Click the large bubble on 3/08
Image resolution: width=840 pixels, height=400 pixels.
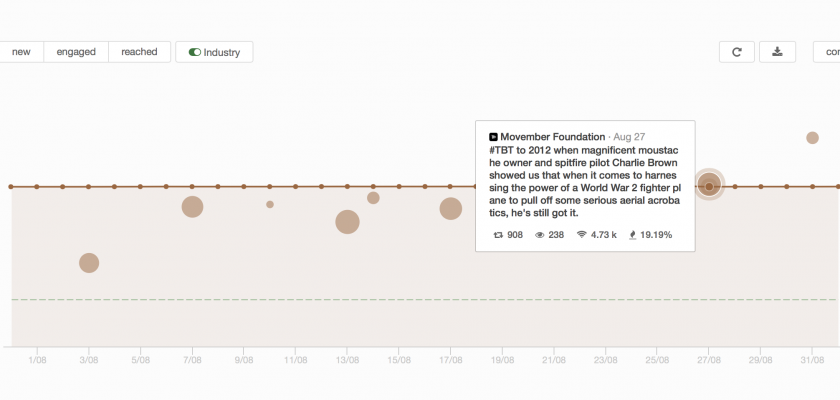[89, 263]
